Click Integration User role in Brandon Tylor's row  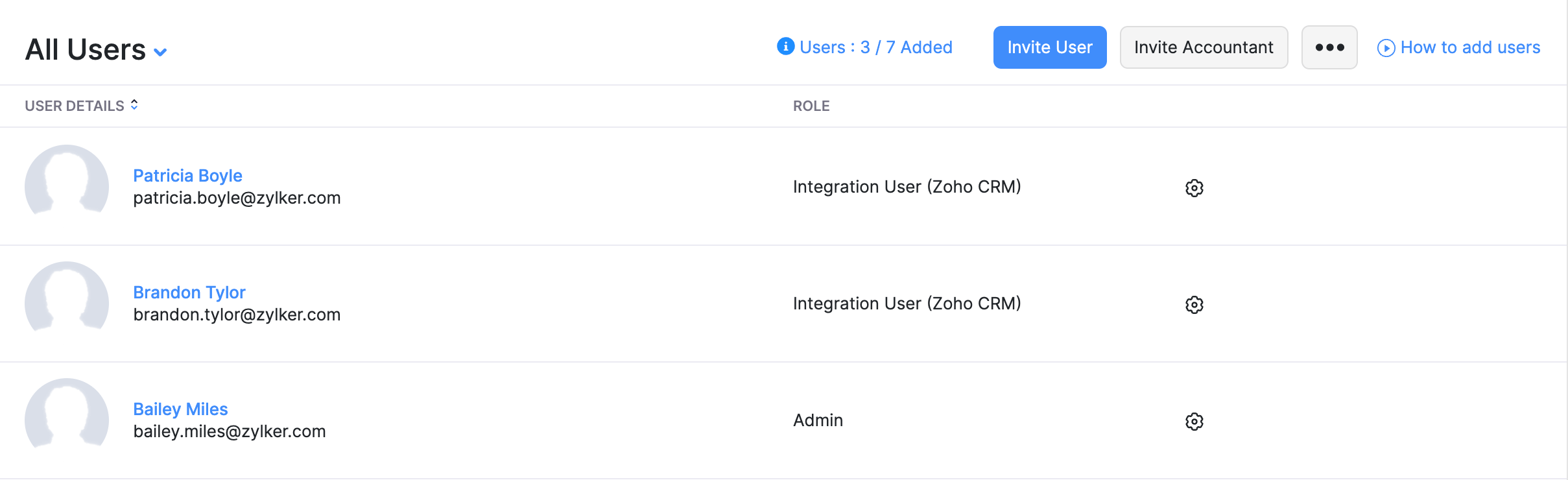click(x=907, y=304)
